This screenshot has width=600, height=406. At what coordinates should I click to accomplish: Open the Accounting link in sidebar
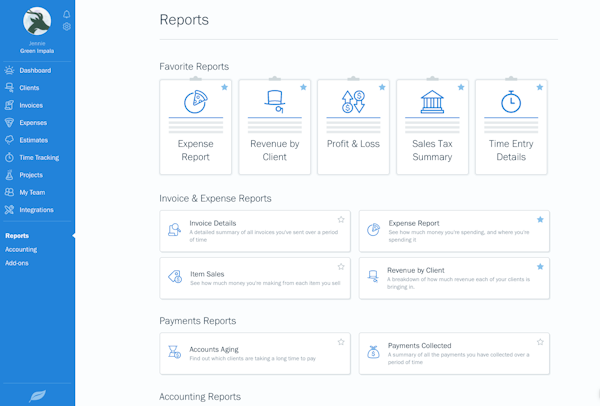pos(21,249)
